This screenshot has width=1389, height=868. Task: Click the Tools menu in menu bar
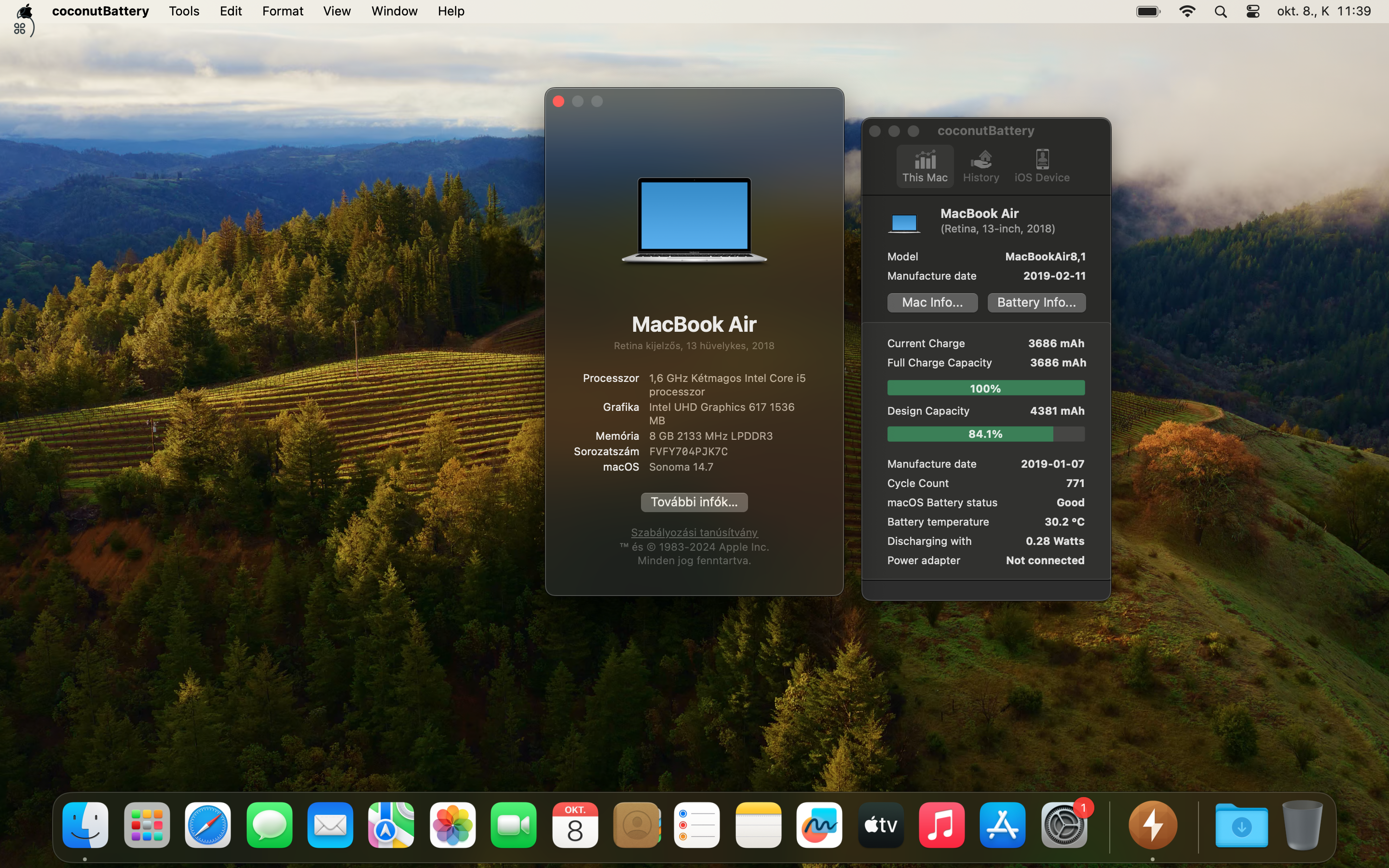(184, 11)
